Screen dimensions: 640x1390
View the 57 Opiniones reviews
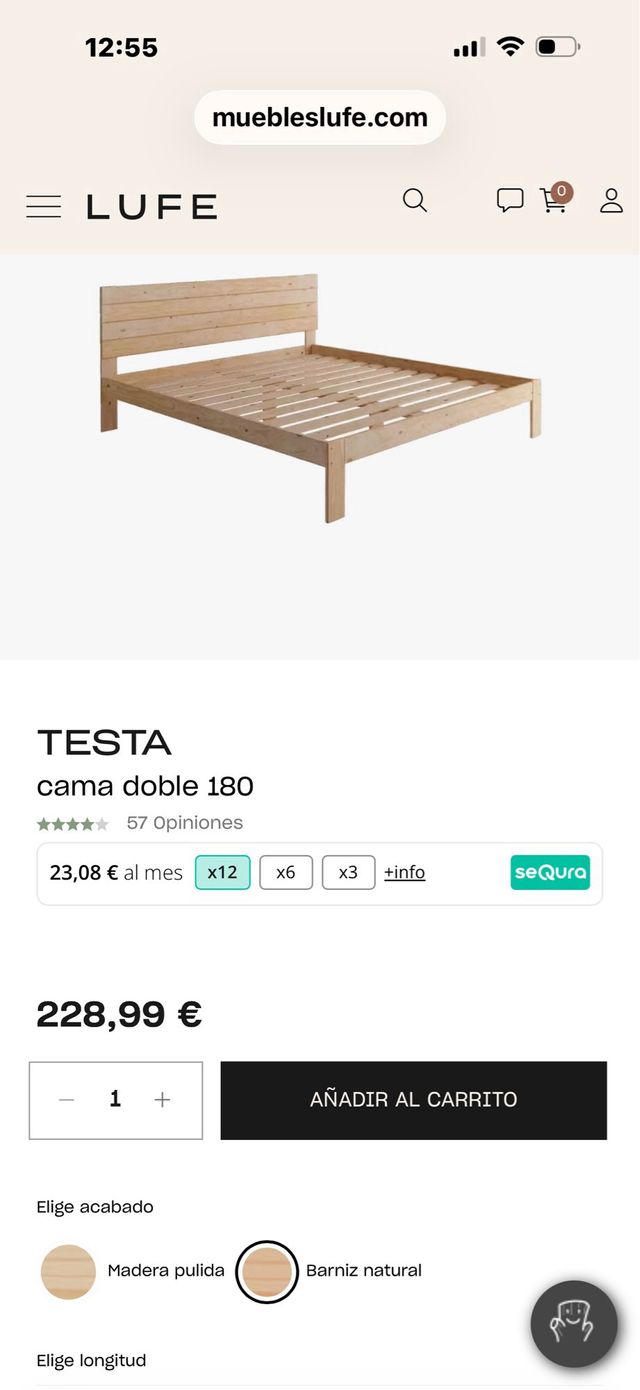pyautogui.click(x=184, y=823)
